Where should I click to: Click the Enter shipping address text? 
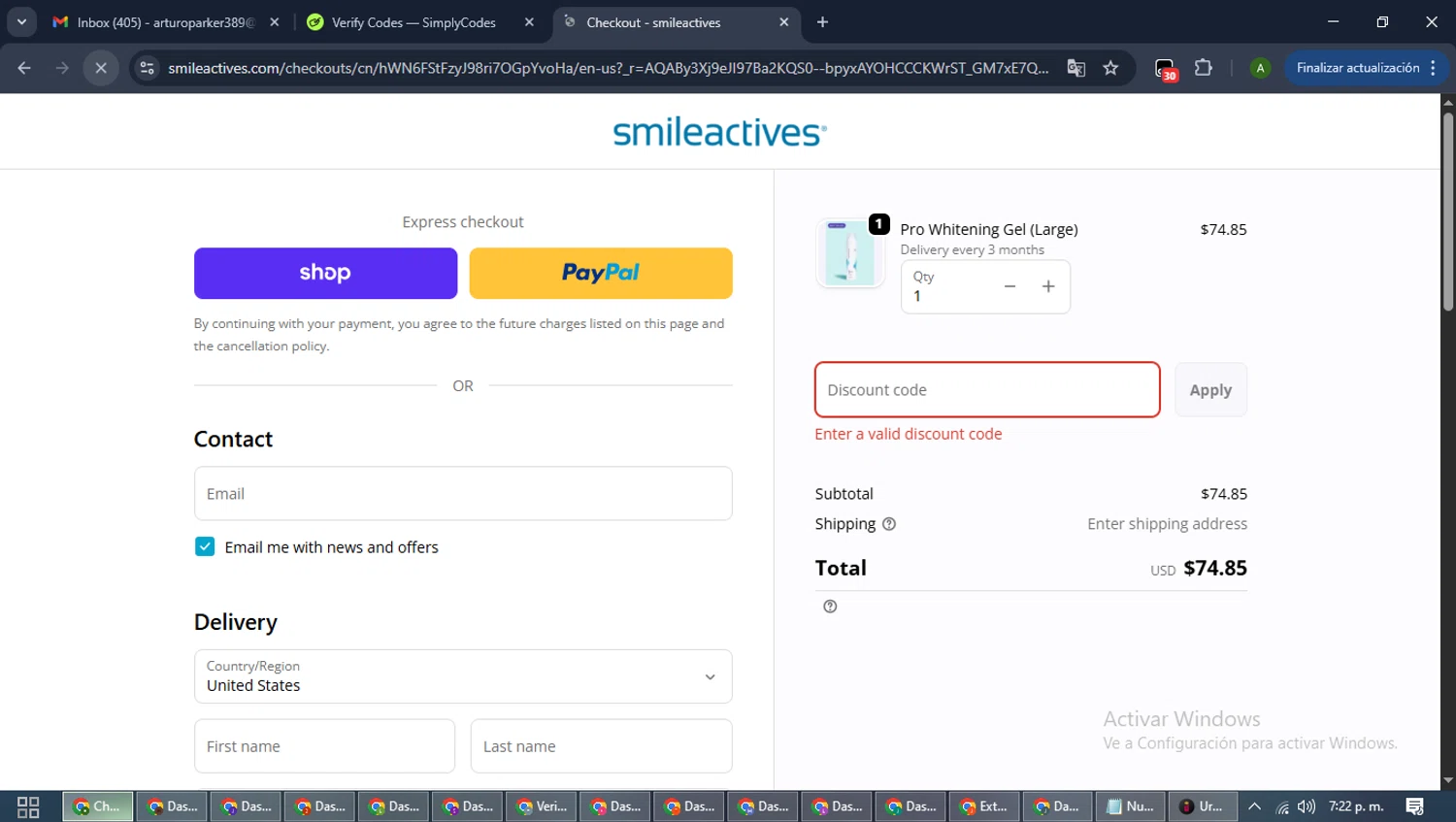[1167, 524]
